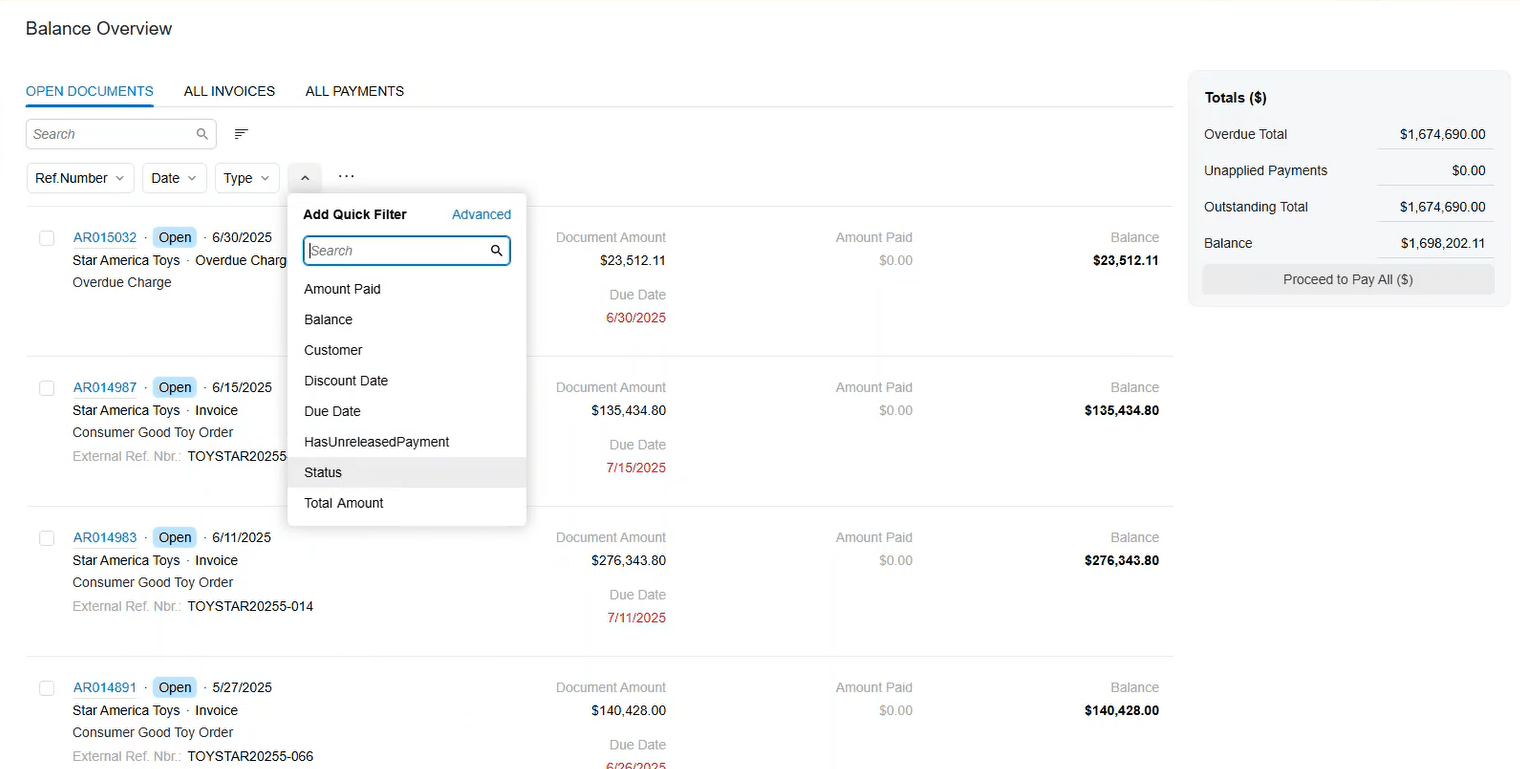Choose Due Date quick filter option
The height and width of the screenshot is (769, 1520).
407,411
